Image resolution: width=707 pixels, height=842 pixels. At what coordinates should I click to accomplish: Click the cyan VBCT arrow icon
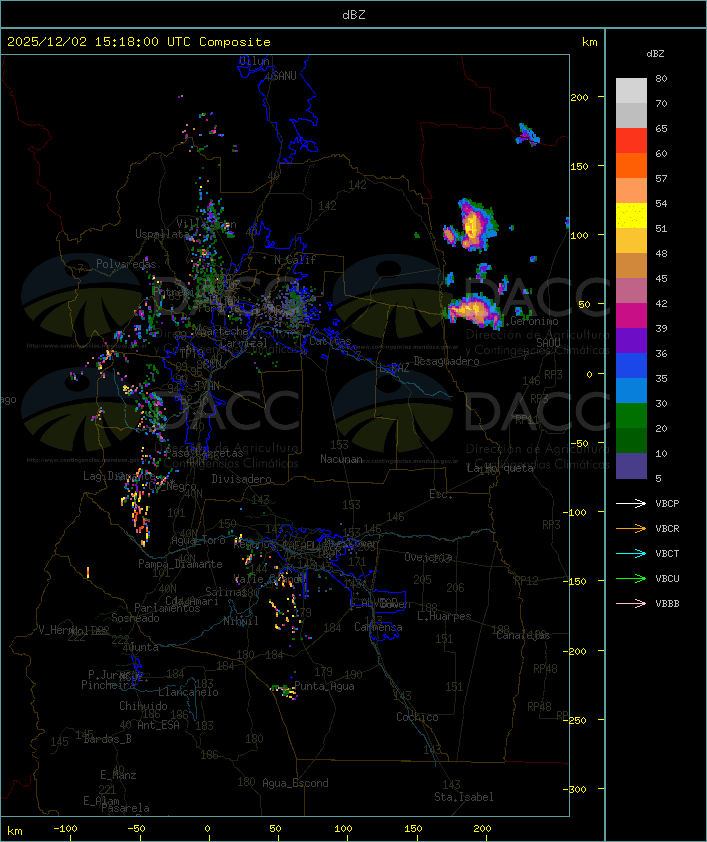tap(631, 553)
